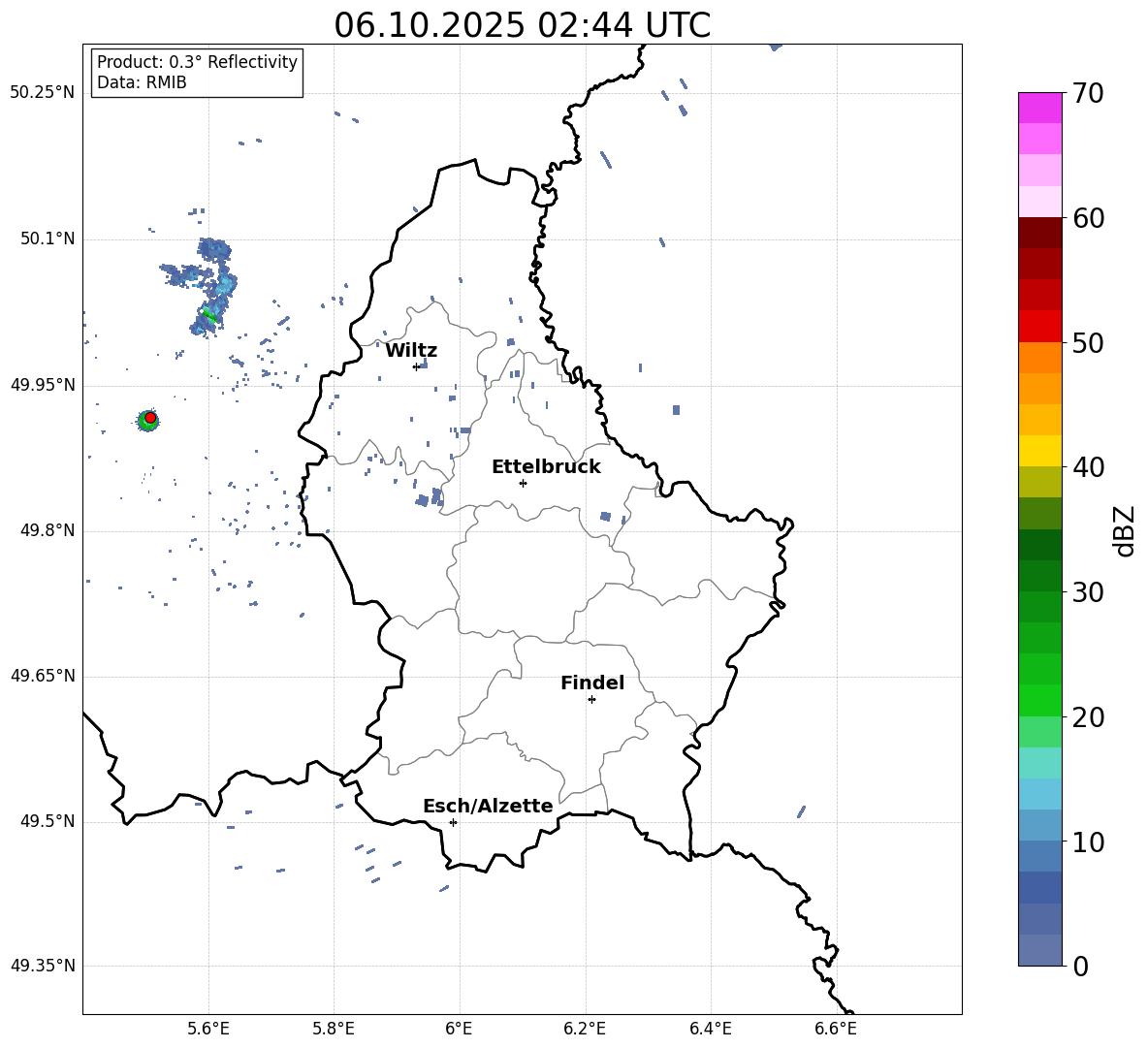Click the 5.6°E longitude label
The width and height of the screenshot is (1148, 1048).
click(207, 1029)
